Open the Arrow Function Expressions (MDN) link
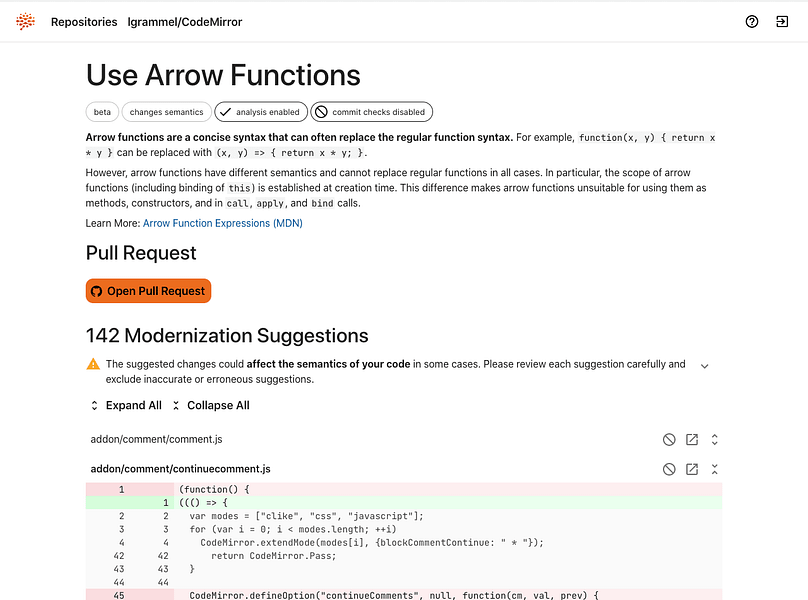 [223, 223]
